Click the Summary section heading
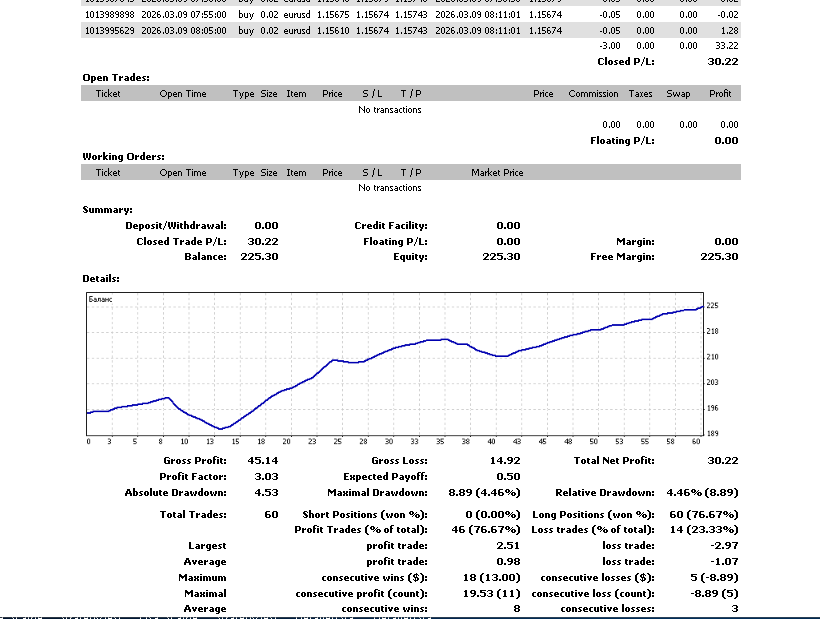Viewport: 820px width, 619px height. [x=107, y=210]
